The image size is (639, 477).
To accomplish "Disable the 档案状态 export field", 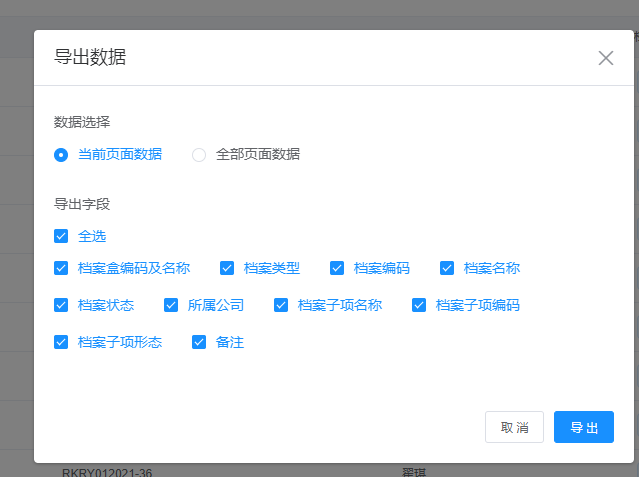I will 61,305.
